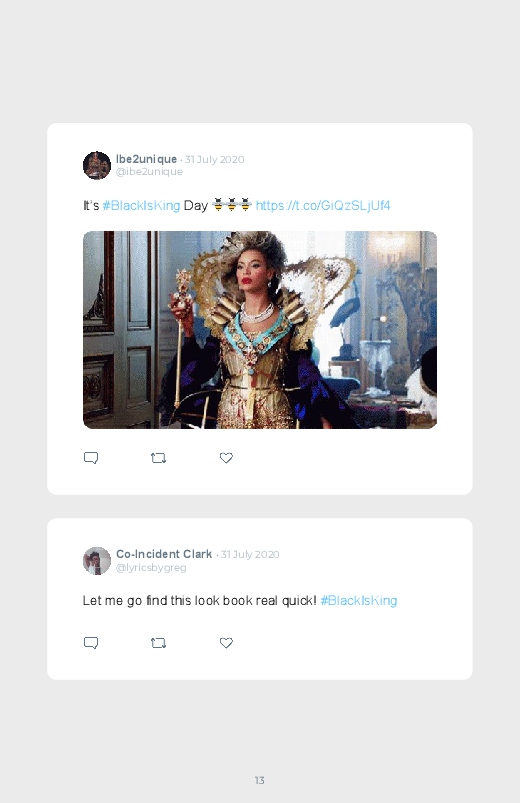Click second tweet's 31 July 2020 timestamp
The width and height of the screenshot is (520, 803).
click(250, 554)
